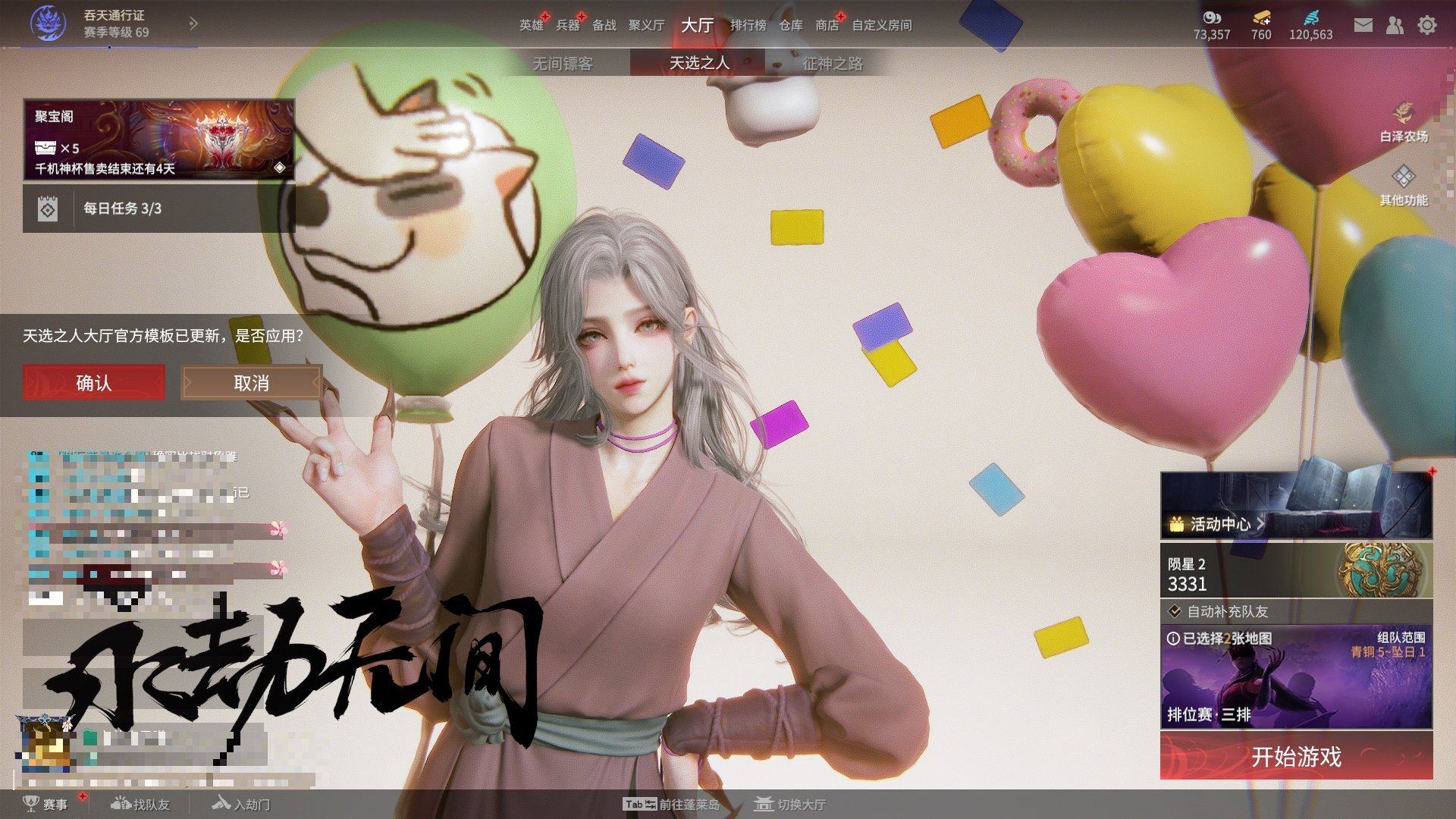Viewport: 1456px width, 819px height.
Task: Click 开始游戏 start game button
Action: (x=1296, y=756)
